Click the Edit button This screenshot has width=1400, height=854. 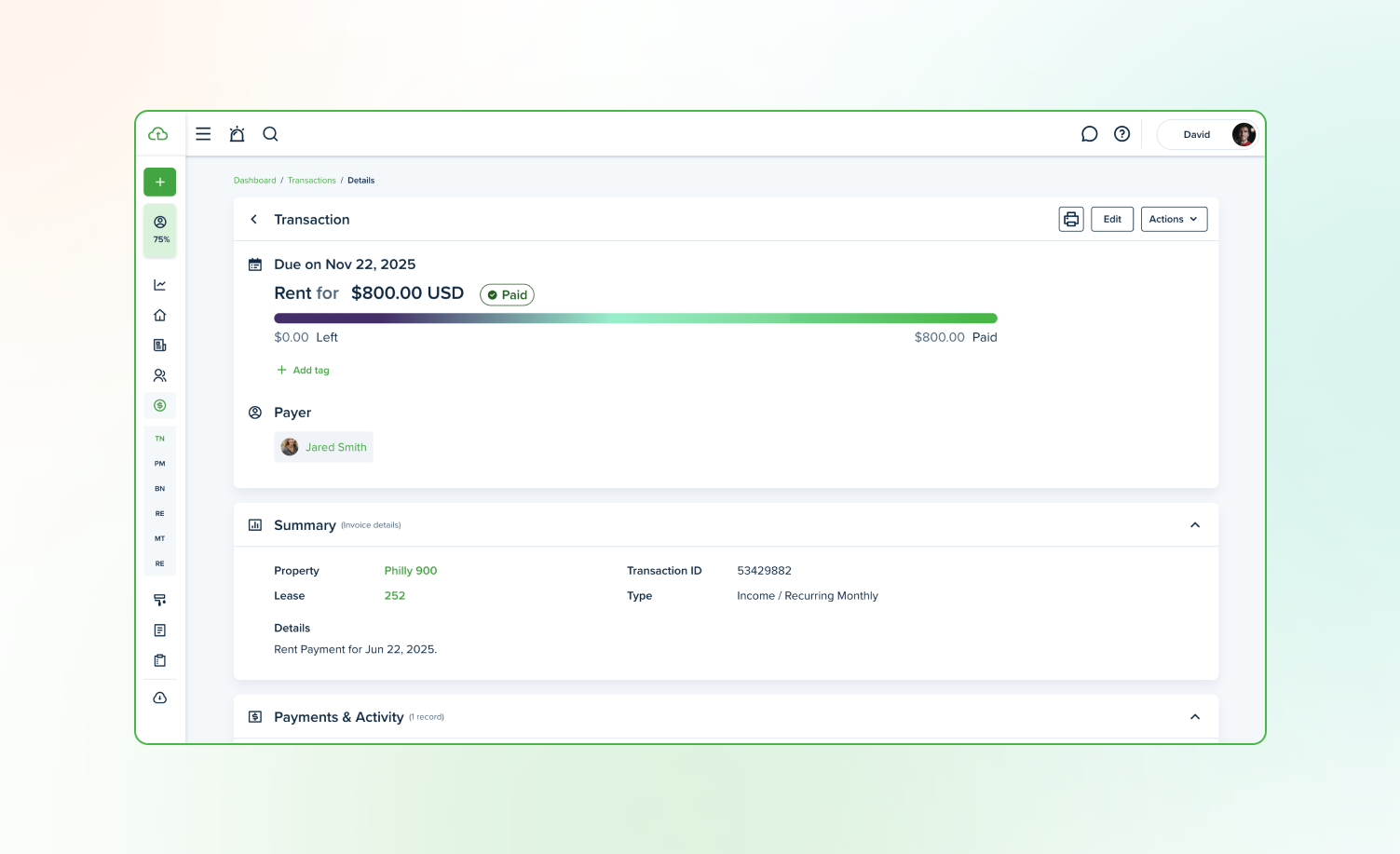pyautogui.click(x=1111, y=219)
